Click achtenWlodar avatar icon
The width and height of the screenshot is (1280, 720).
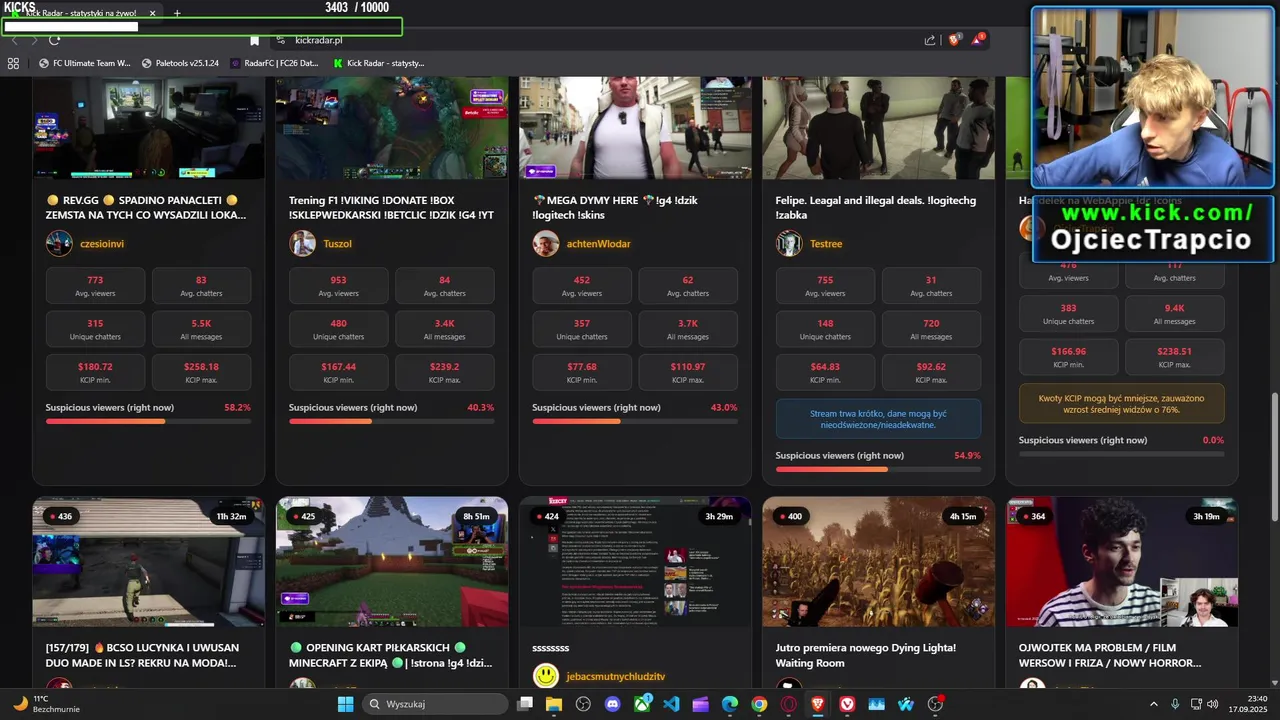[x=545, y=243]
